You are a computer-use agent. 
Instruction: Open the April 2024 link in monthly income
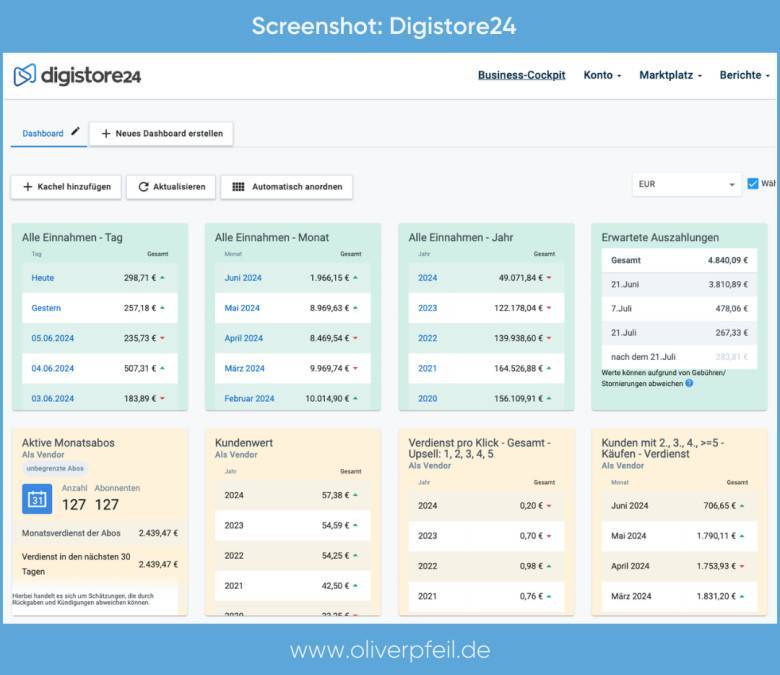click(243, 338)
